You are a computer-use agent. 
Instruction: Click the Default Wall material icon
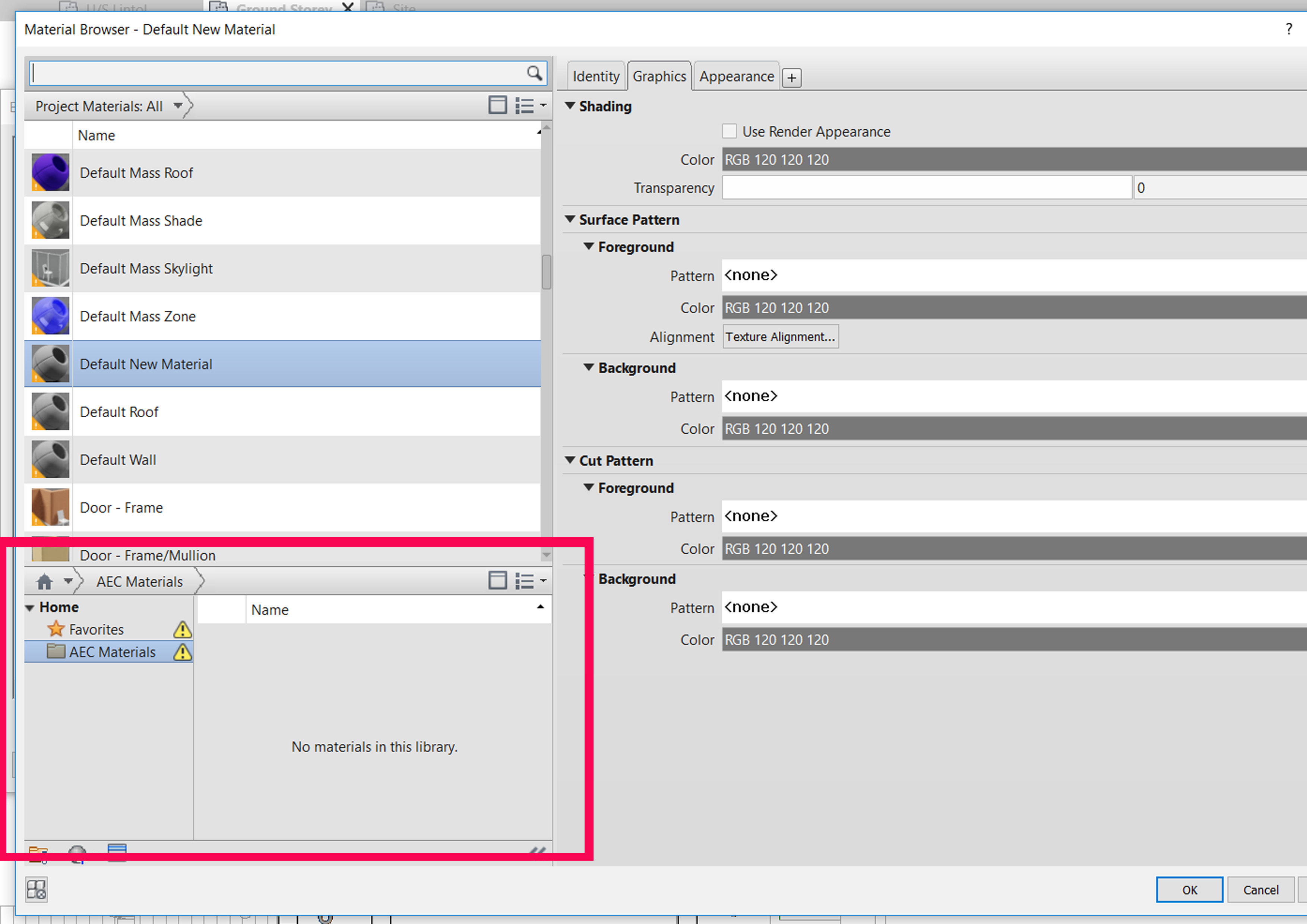pos(50,459)
